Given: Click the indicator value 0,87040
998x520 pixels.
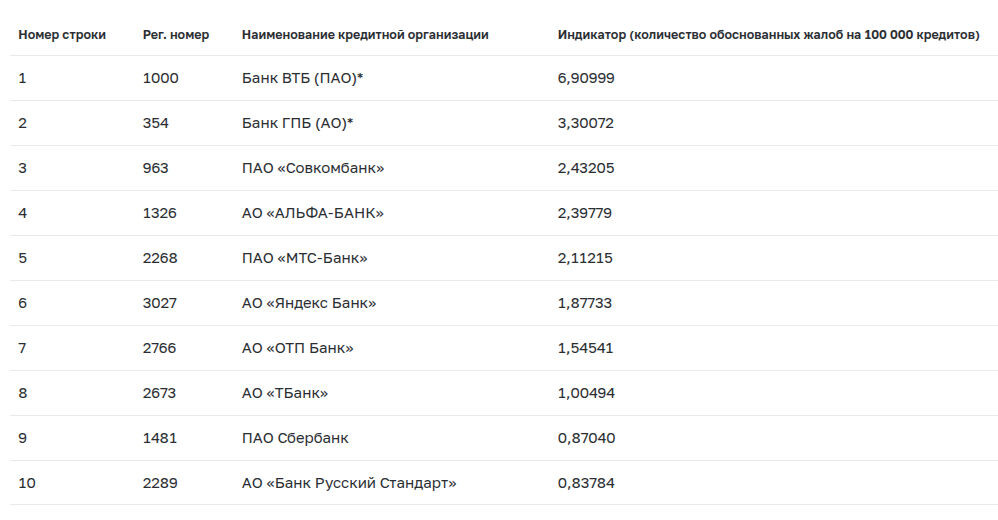Looking at the screenshot, I should pyautogui.click(x=586, y=438).
